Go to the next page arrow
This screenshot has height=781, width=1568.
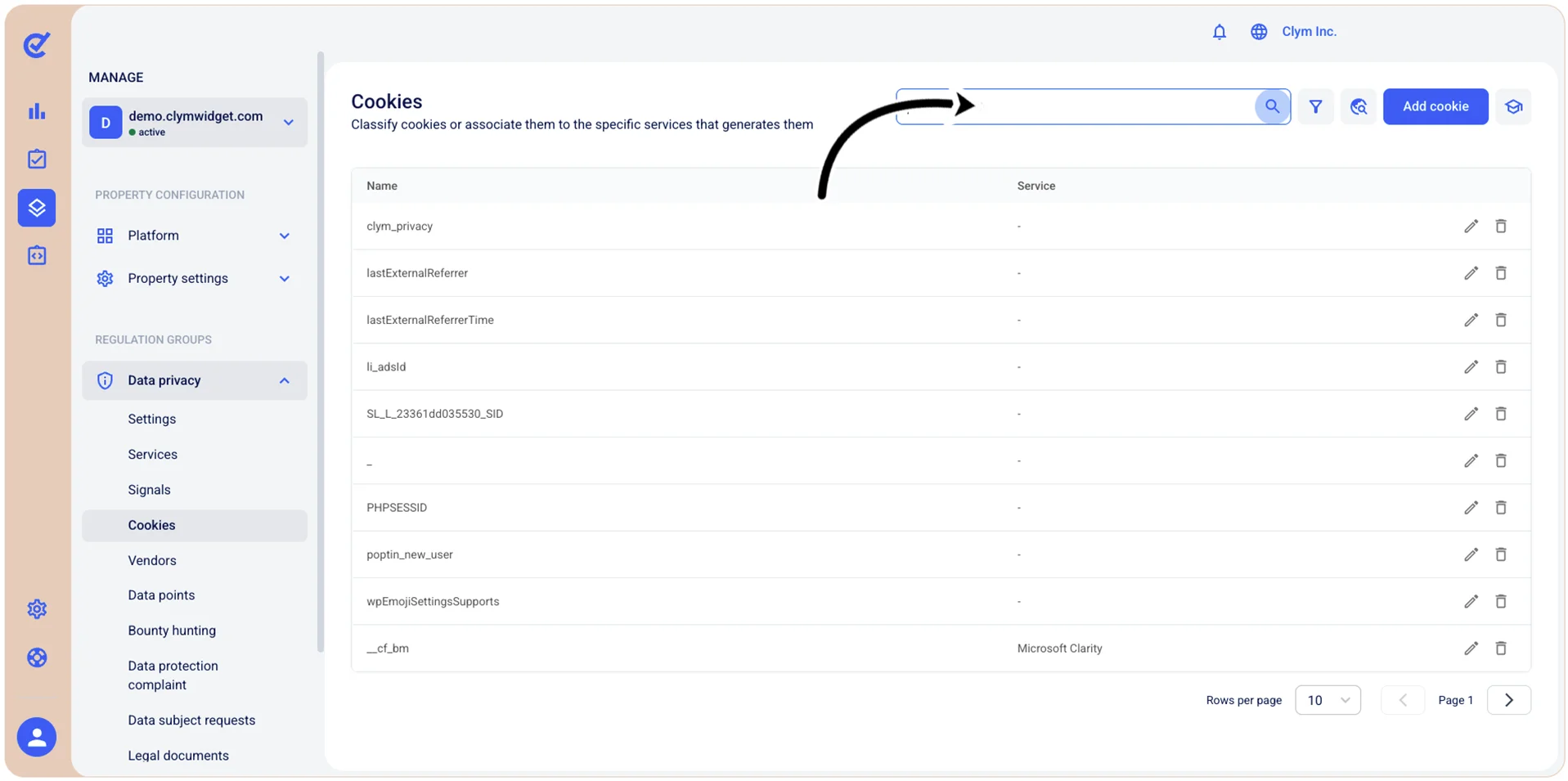point(1509,700)
